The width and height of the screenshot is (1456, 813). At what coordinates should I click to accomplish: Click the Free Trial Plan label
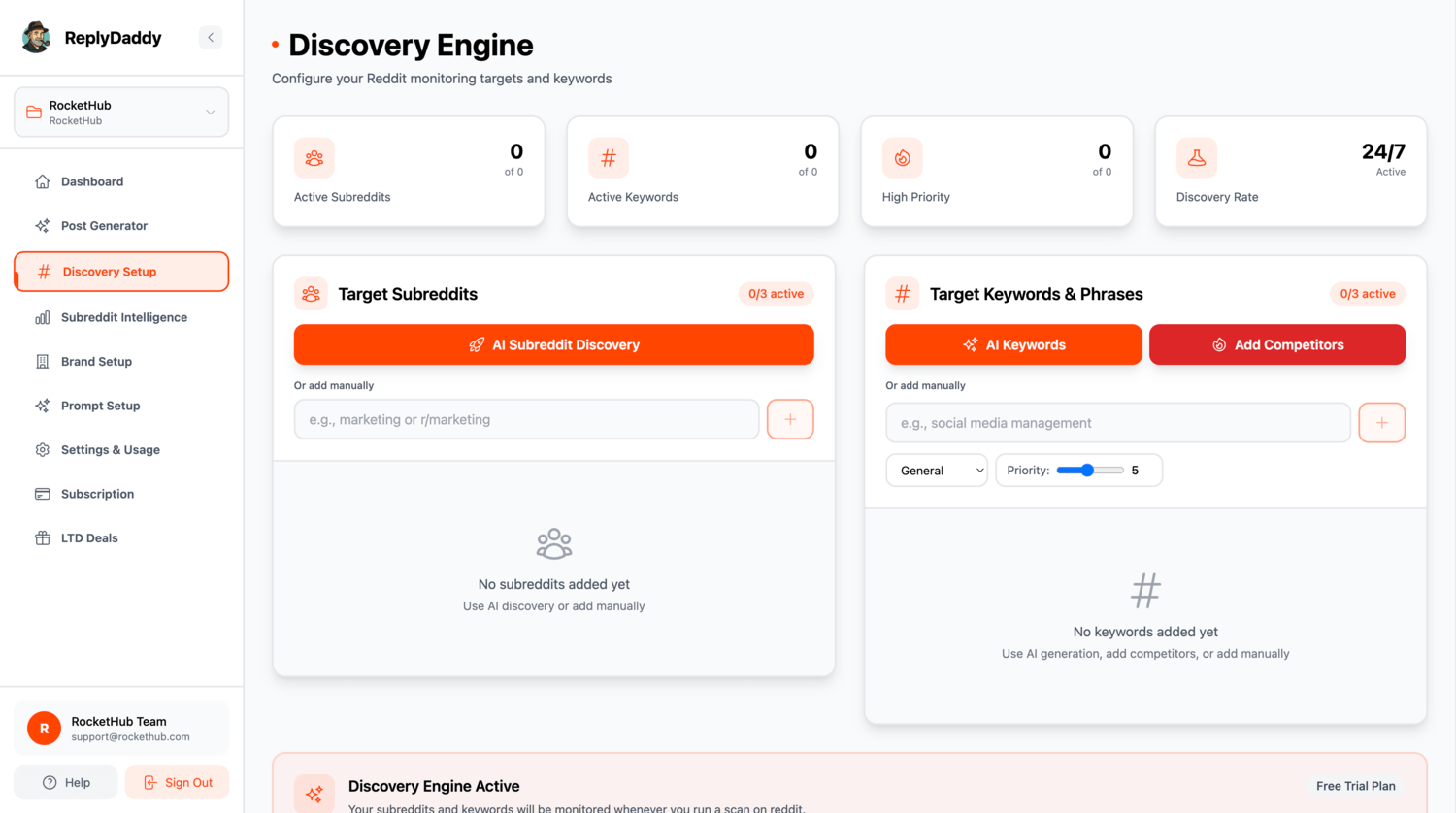click(x=1356, y=786)
